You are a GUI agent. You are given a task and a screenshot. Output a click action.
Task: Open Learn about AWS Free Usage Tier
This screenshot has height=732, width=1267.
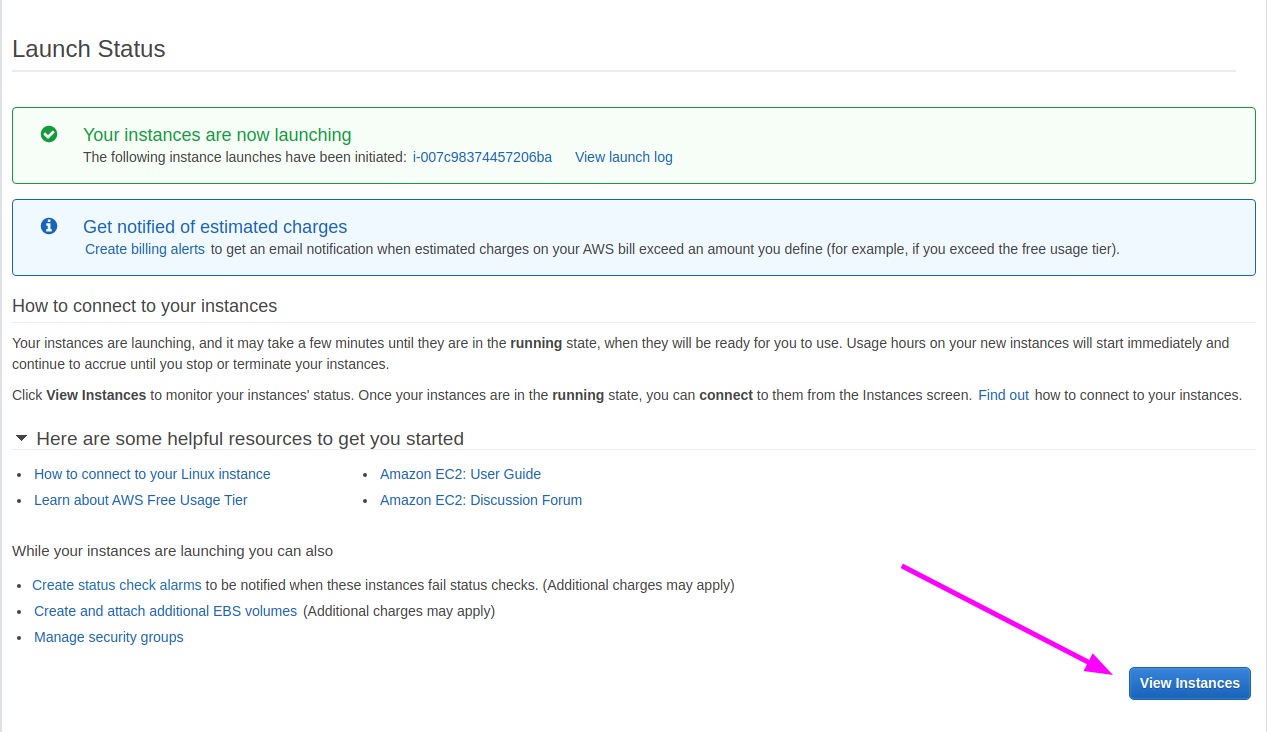point(140,500)
